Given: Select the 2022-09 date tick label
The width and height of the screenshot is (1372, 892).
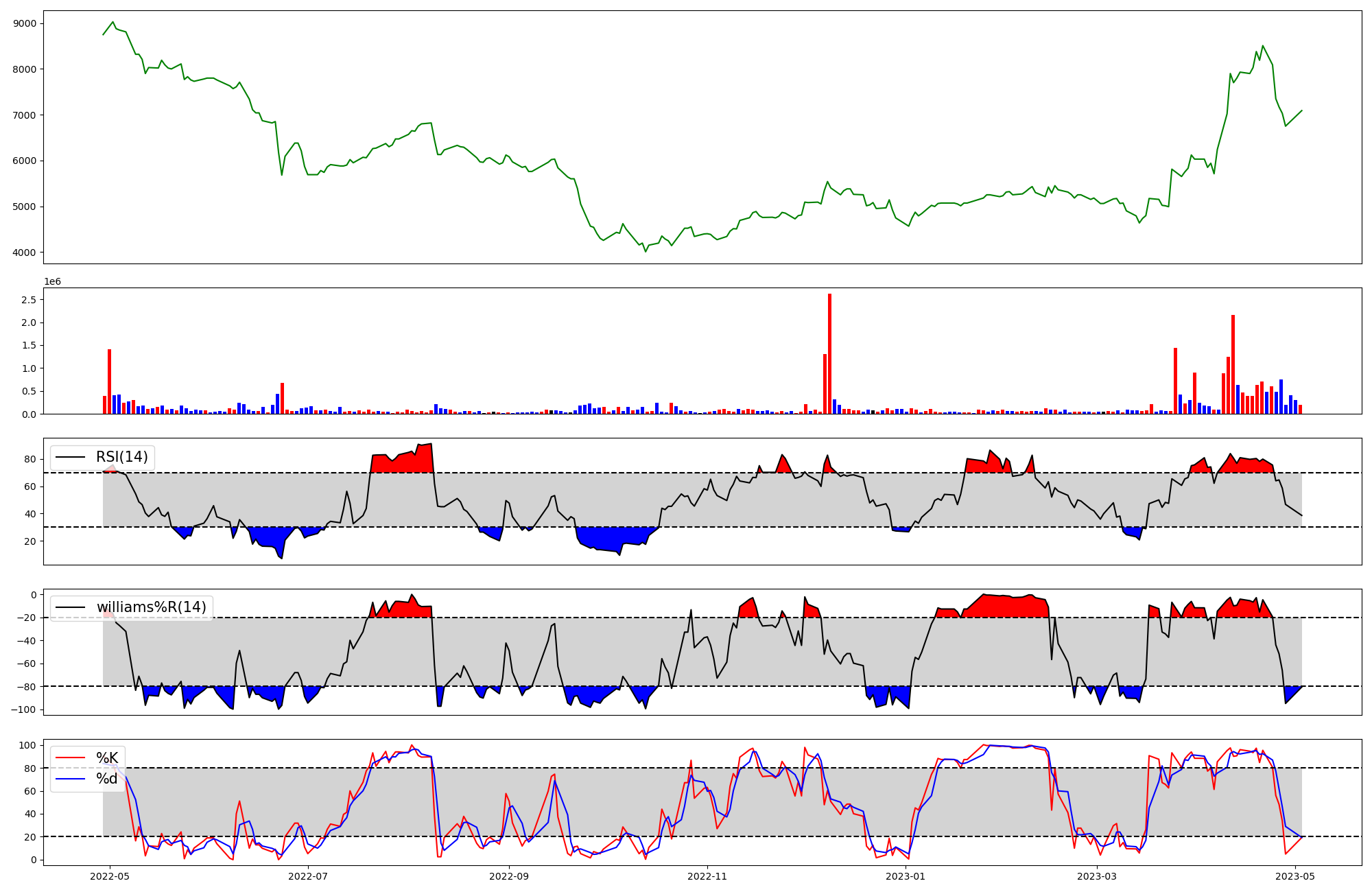Looking at the screenshot, I should [x=509, y=876].
